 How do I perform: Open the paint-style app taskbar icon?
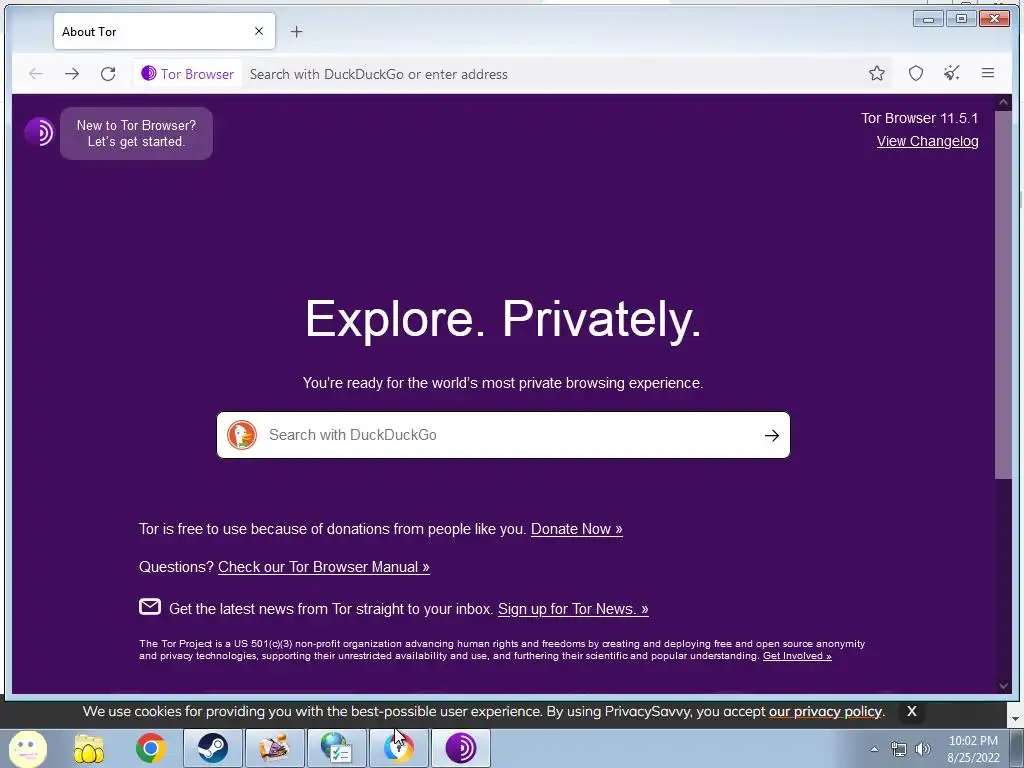(274, 748)
